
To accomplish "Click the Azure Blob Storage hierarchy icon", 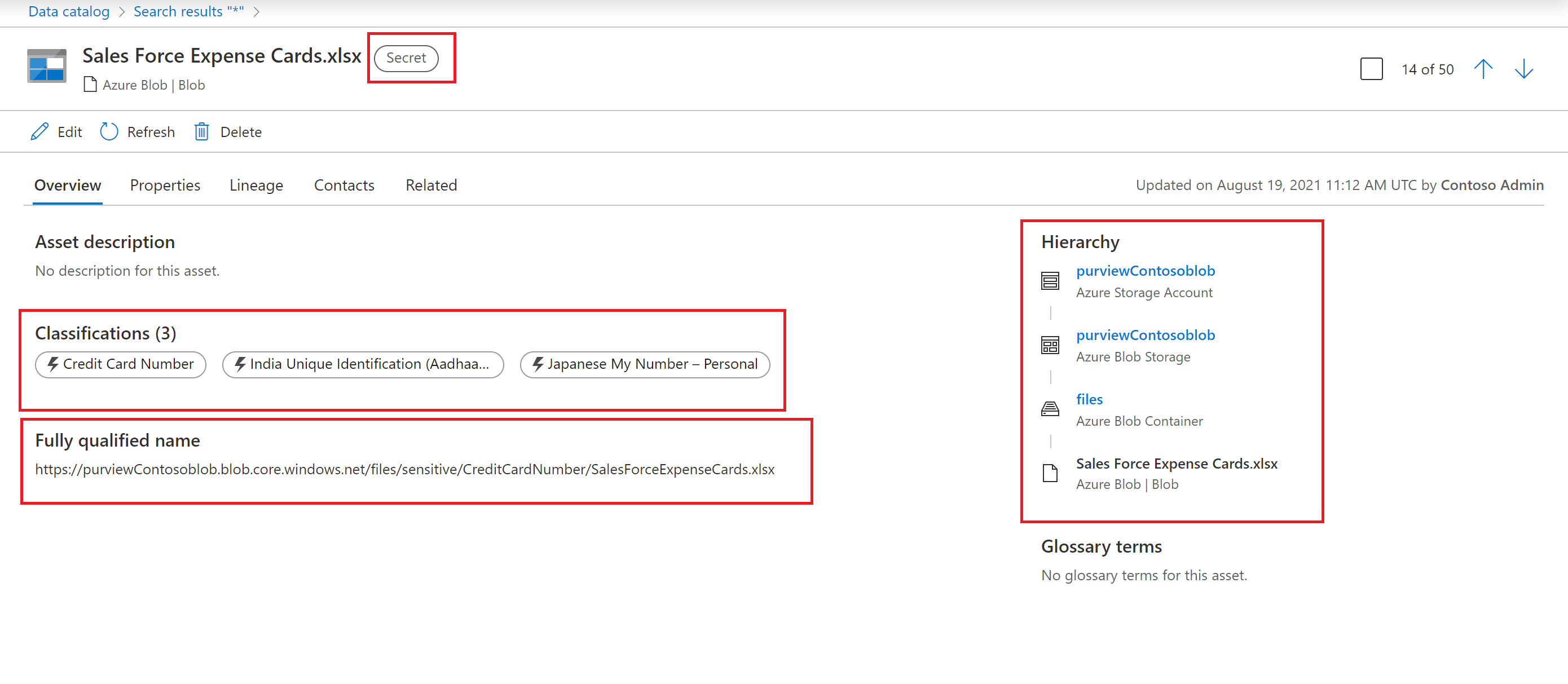I will tap(1050, 345).
